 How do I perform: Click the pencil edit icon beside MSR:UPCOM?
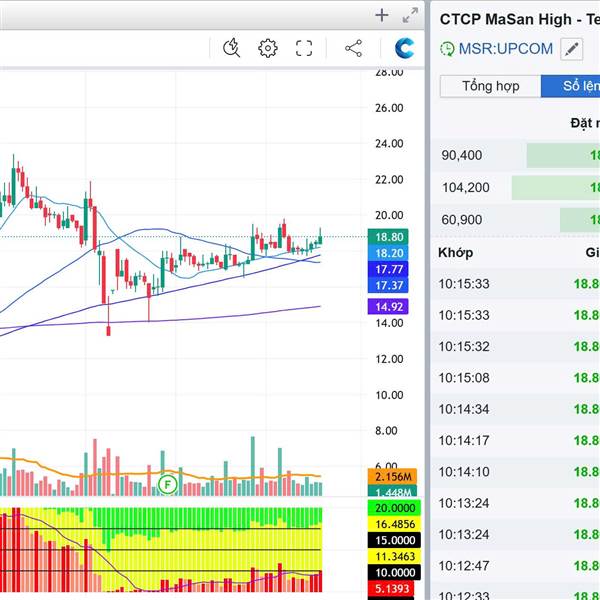pos(571,49)
